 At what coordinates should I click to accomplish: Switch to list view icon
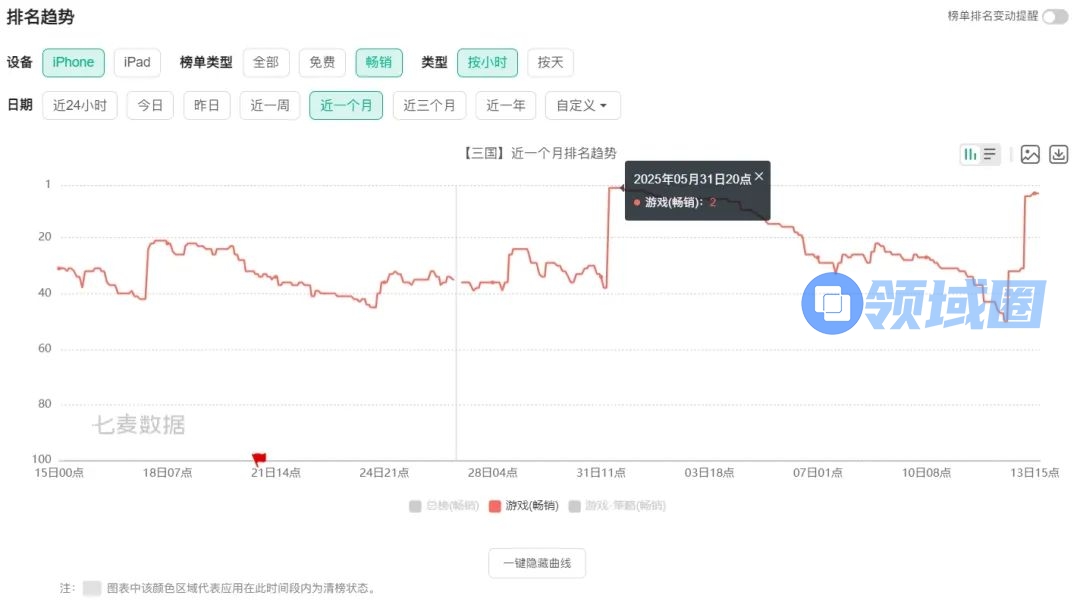(990, 154)
